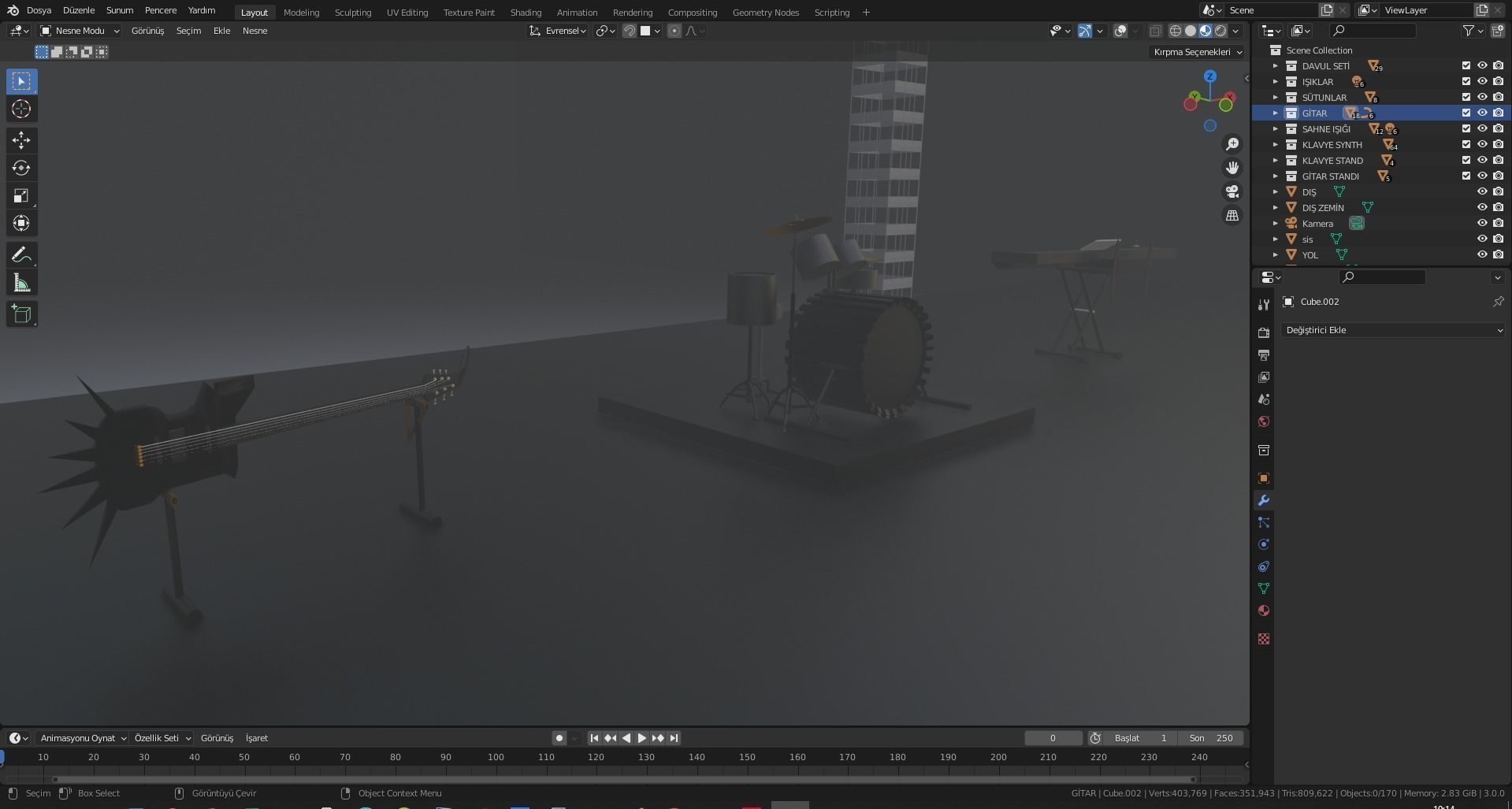The width and height of the screenshot is (1512, 809).
Task: Open the viewport Görünüş menu
Action: point(147,31)
